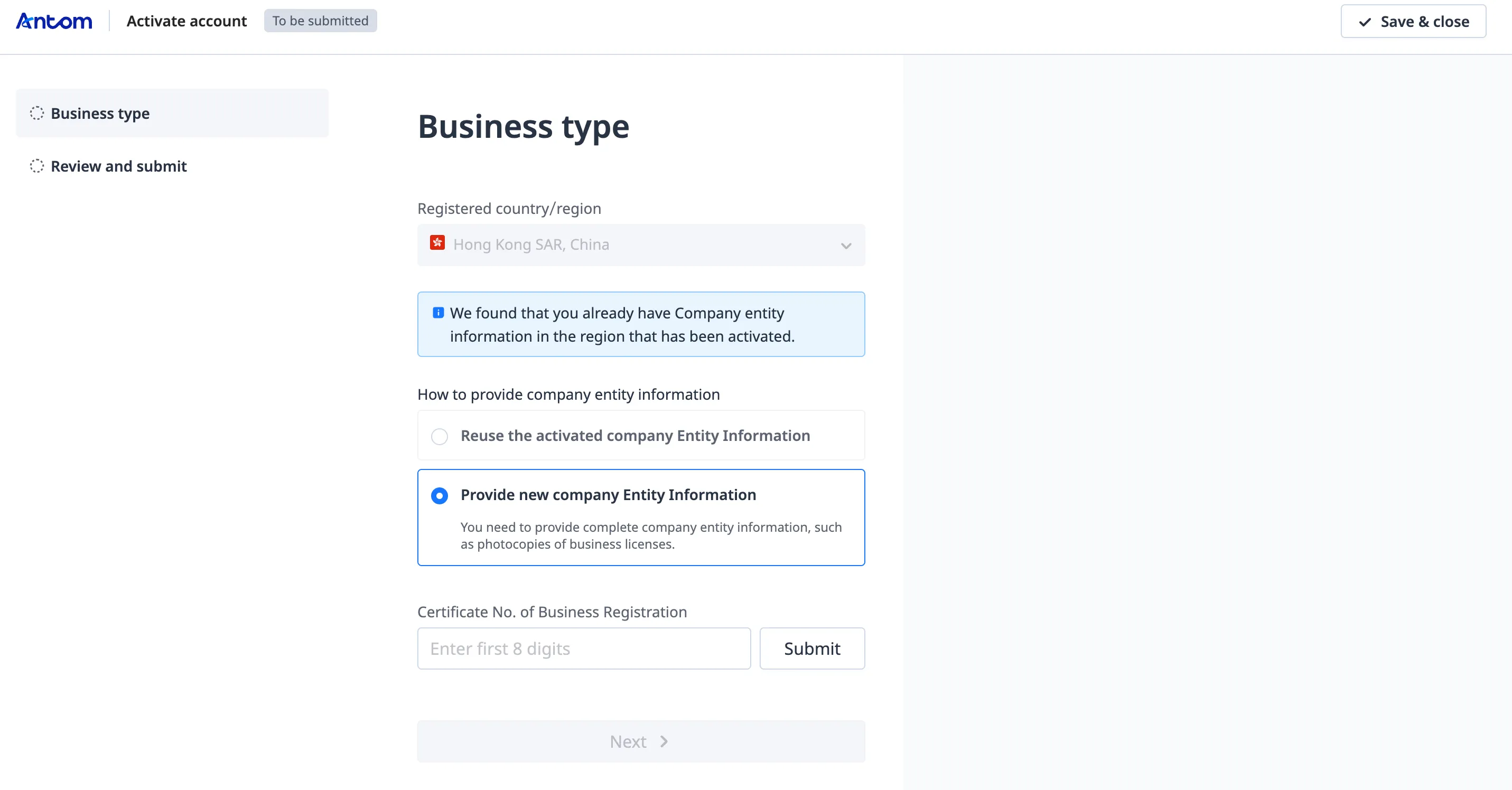Click the company entity info notice banner
Viewport: 1512px width, 790px height.
point(640,324)
